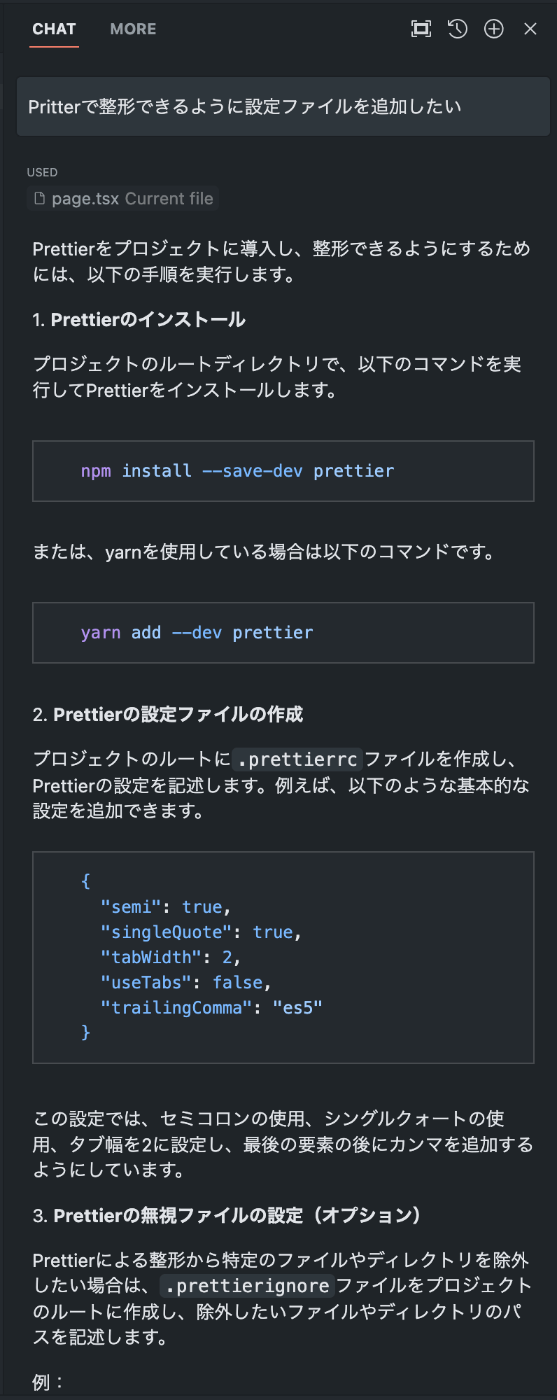Open chat history clock icon
This screenshot has height=1400, width=557.
click(457, 29)
